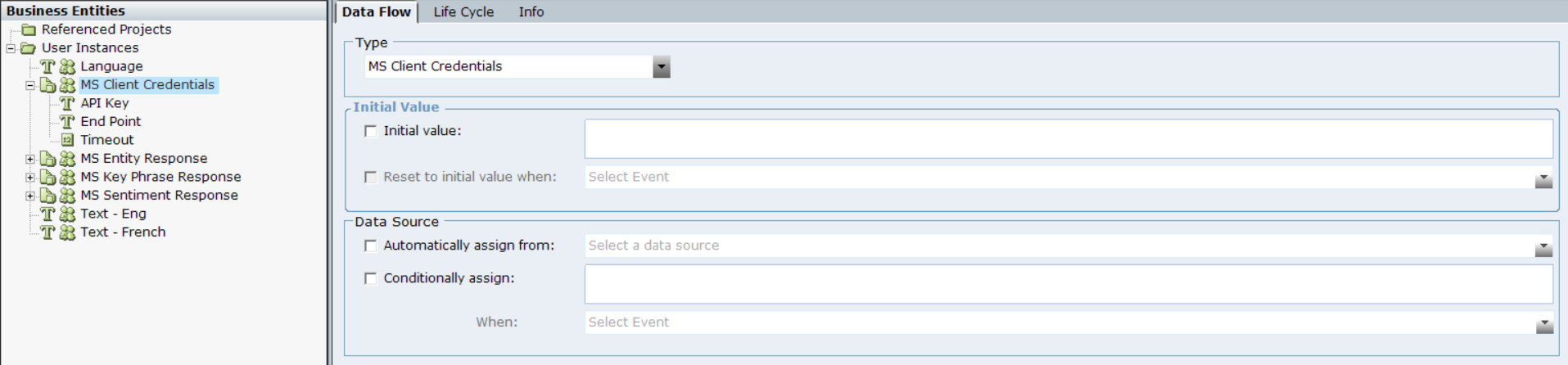Viewport: 1568px width, 365px height.
Task: Open the Type dropdown arrow
Action: pyautogui.click(x=661, y=67)
